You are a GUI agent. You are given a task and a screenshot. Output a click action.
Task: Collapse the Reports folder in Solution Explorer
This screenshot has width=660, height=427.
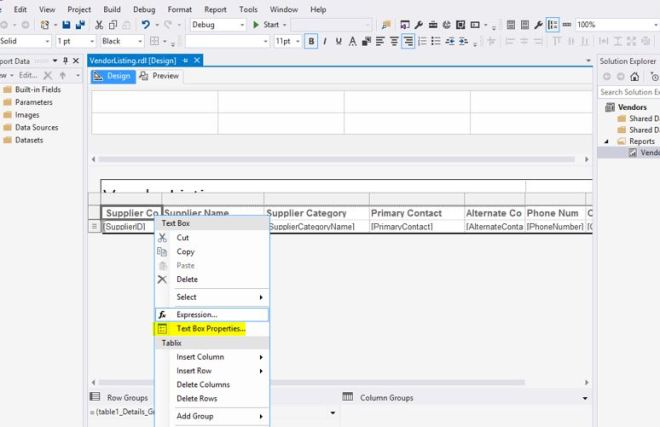pyautogui.click(x=605, y=141)
